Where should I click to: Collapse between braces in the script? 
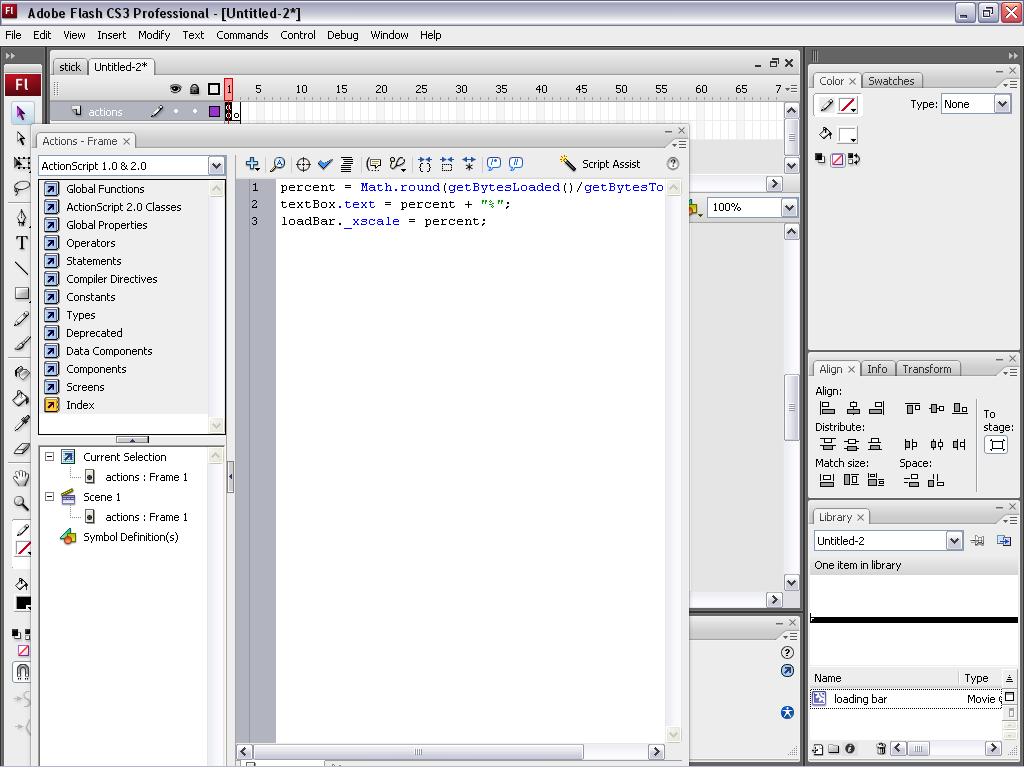coord(425,164)
